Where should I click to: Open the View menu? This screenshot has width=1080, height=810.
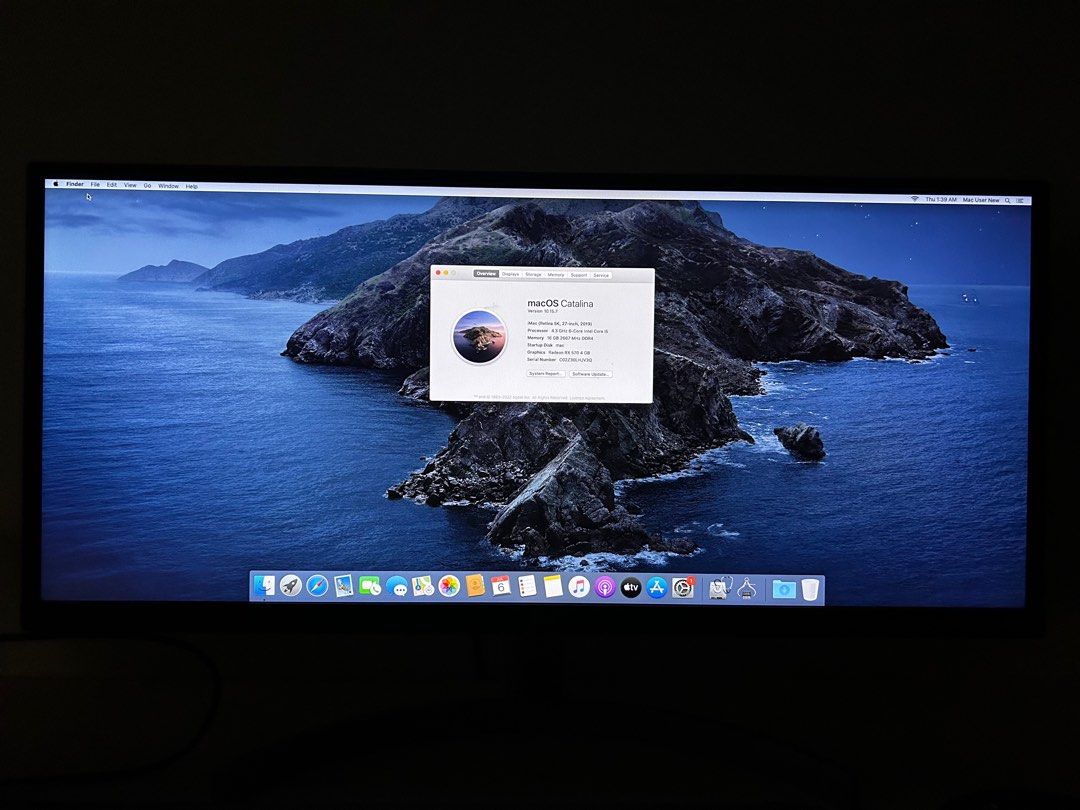click(130, 185)
